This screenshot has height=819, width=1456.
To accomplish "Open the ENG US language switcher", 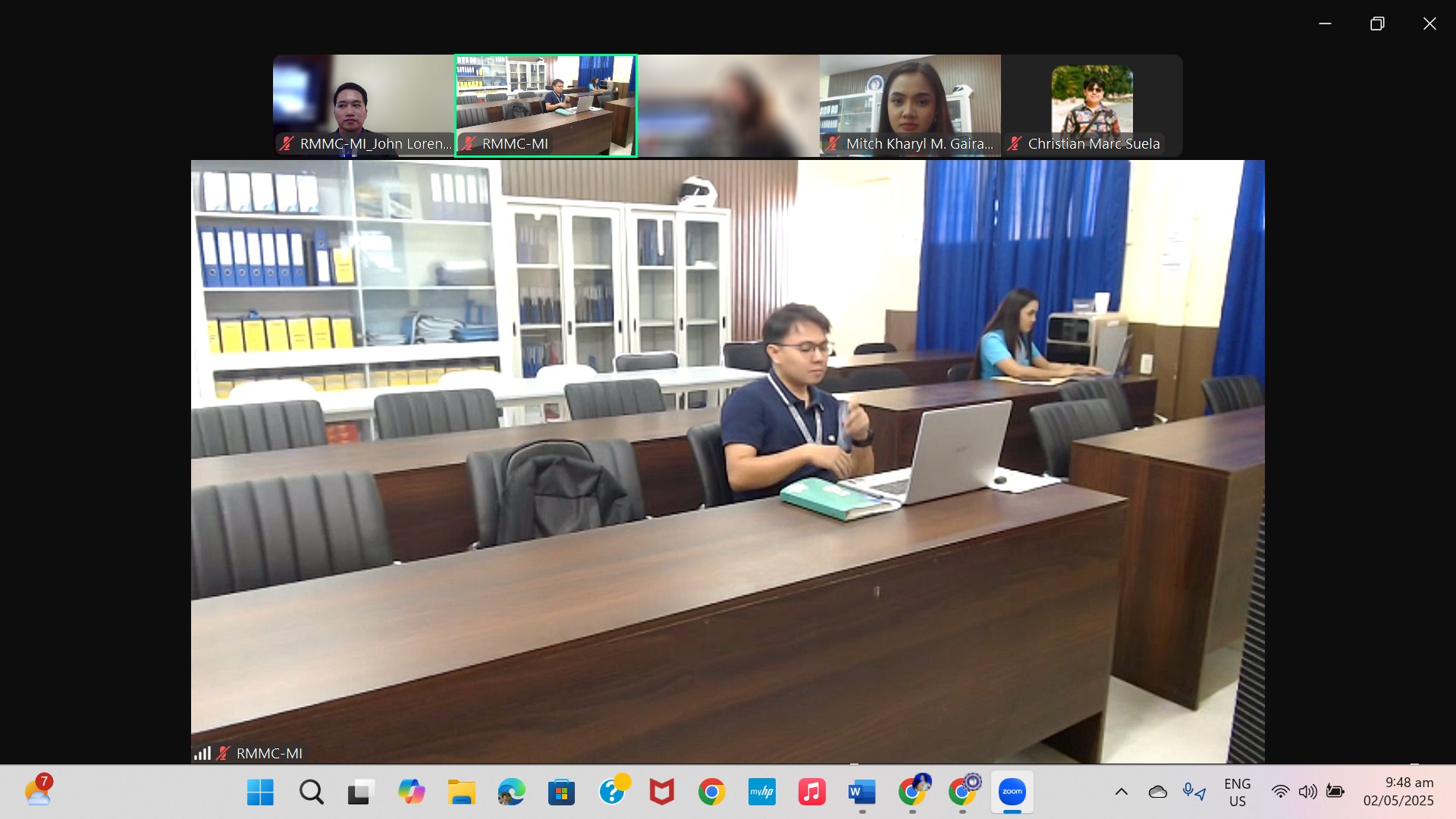I will point(1237,792).
